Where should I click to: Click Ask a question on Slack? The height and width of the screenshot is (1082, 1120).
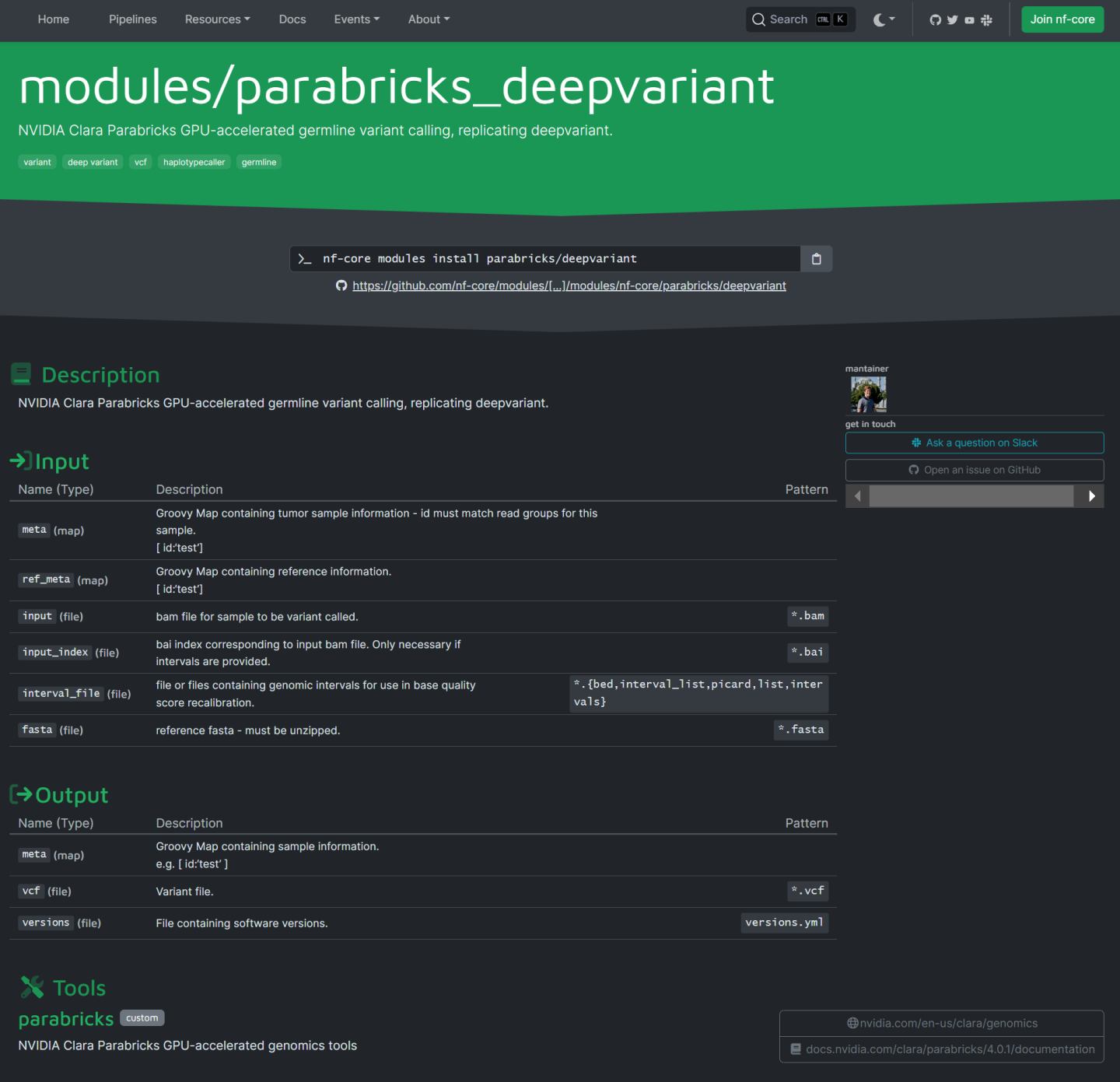tap(974, 443)
